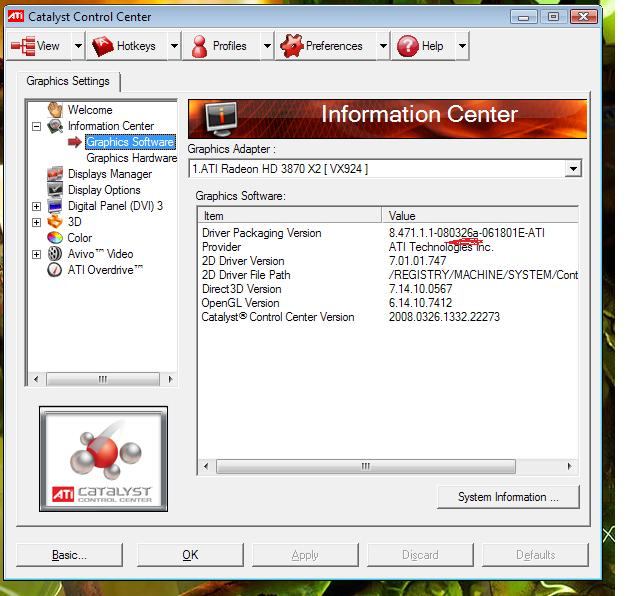640x596 pixels.
Task: Open Welcome in the settings tree
Action: tap(90, 110)
